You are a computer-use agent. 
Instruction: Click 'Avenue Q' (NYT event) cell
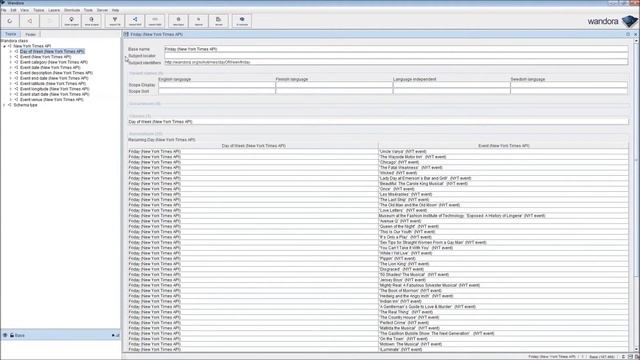pos(503,221)
